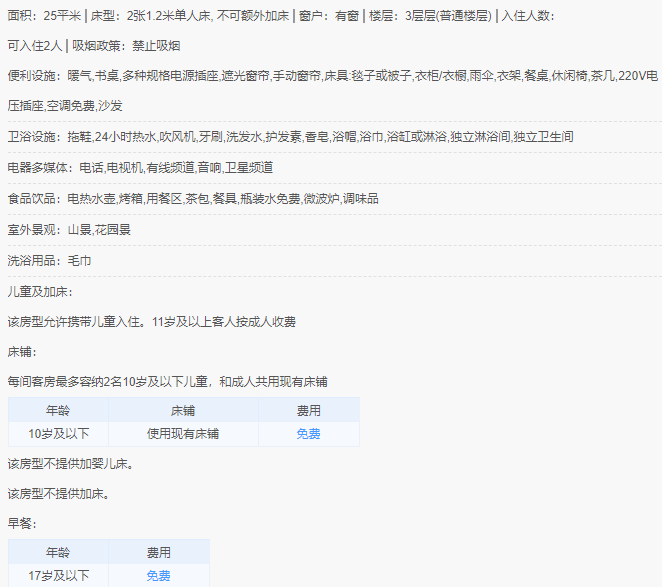Select the 10岁及以下 age cell
Image resolution: width=662 pixels, height=587 pixels.
[58, 434]
